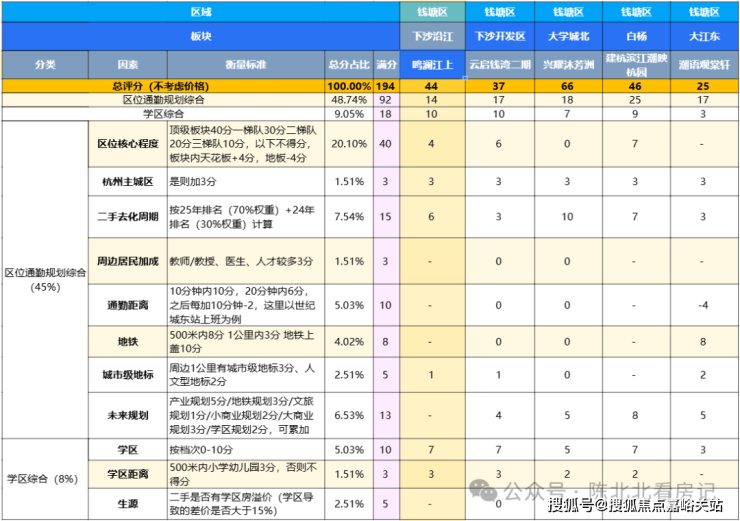The width and height of the screenshot is (740, 521).
Task: Select the 40 full score cell
Action: click(386, 144)
